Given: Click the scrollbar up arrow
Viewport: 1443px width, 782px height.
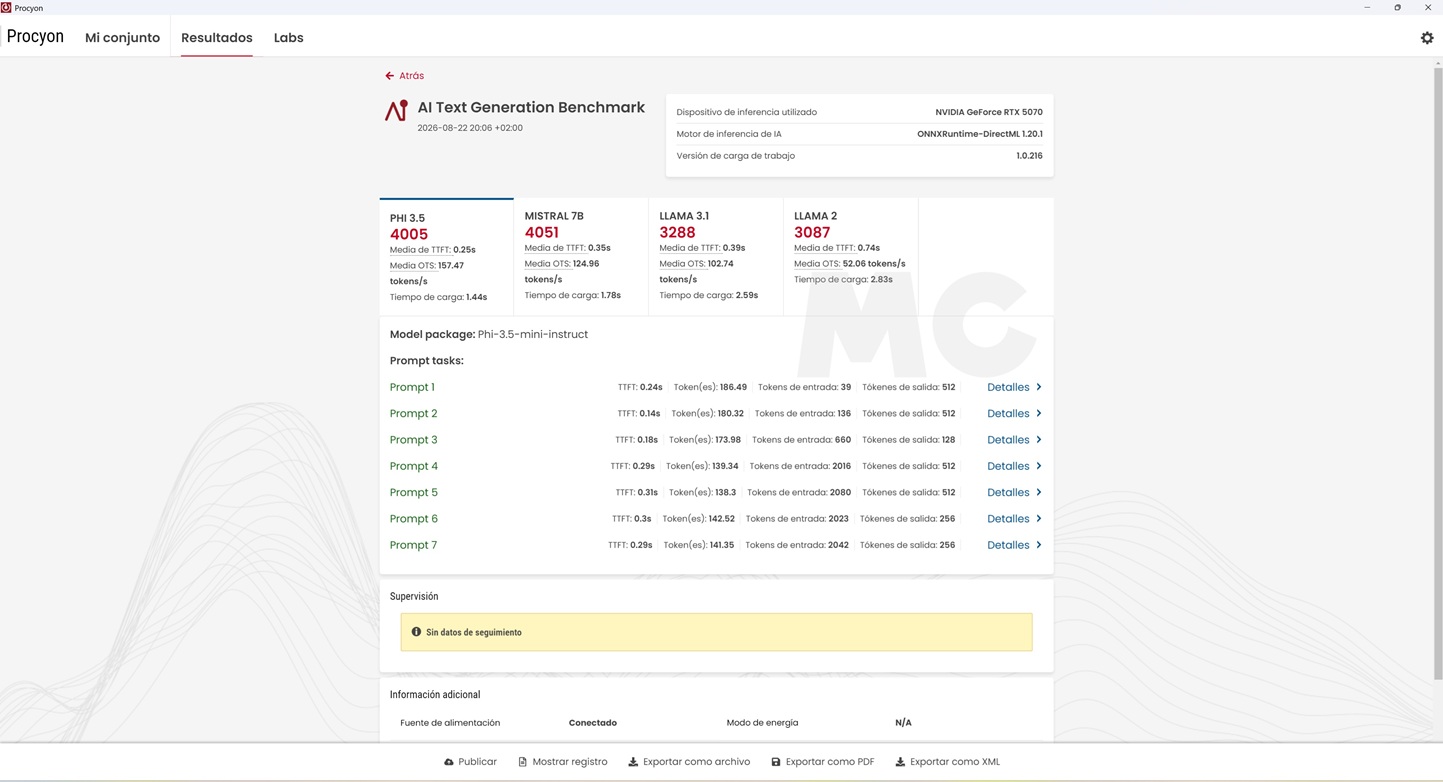Looking at the screenshot, I should 1436,64.
